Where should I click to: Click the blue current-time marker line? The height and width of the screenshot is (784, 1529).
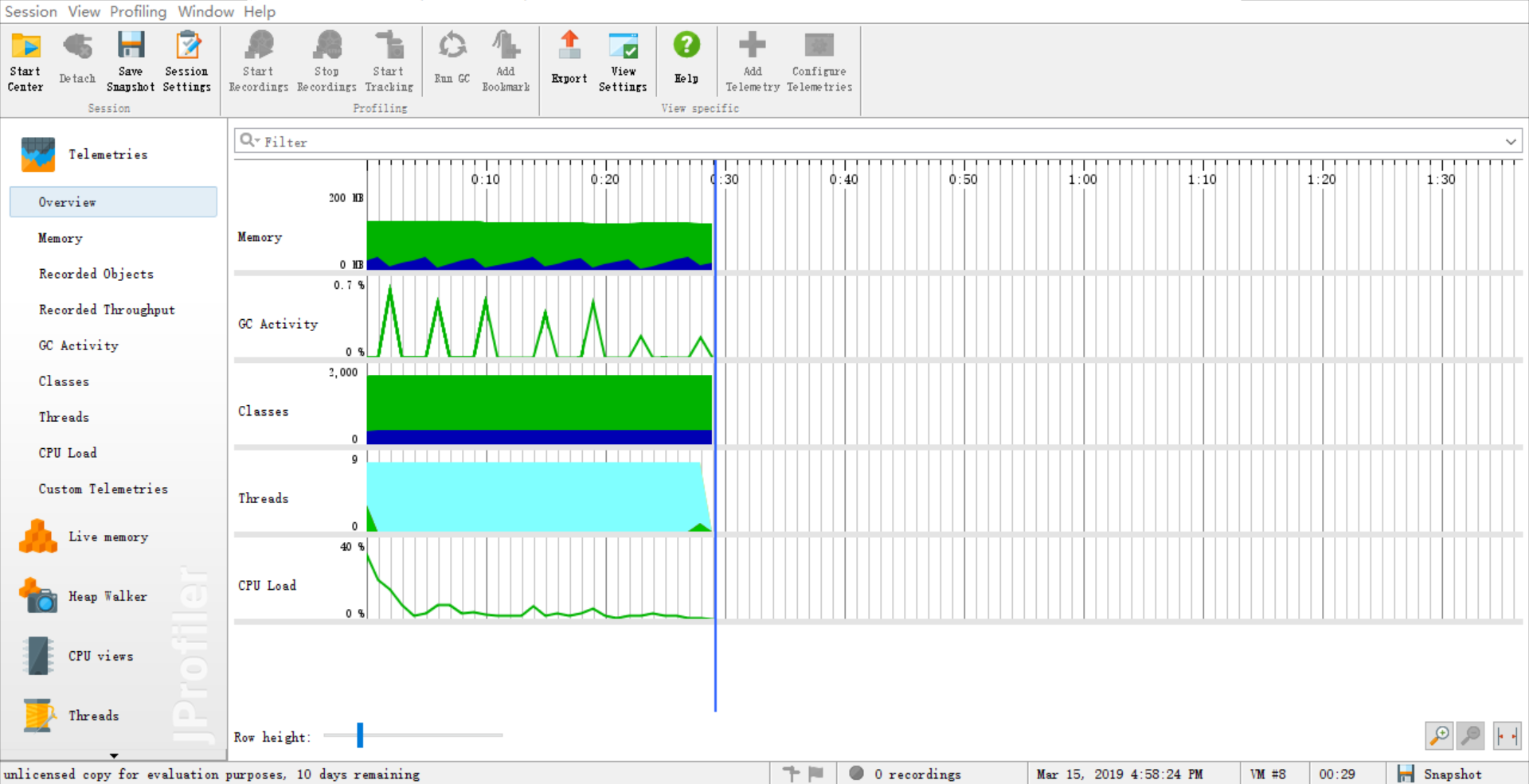click(x=715, y=435)
